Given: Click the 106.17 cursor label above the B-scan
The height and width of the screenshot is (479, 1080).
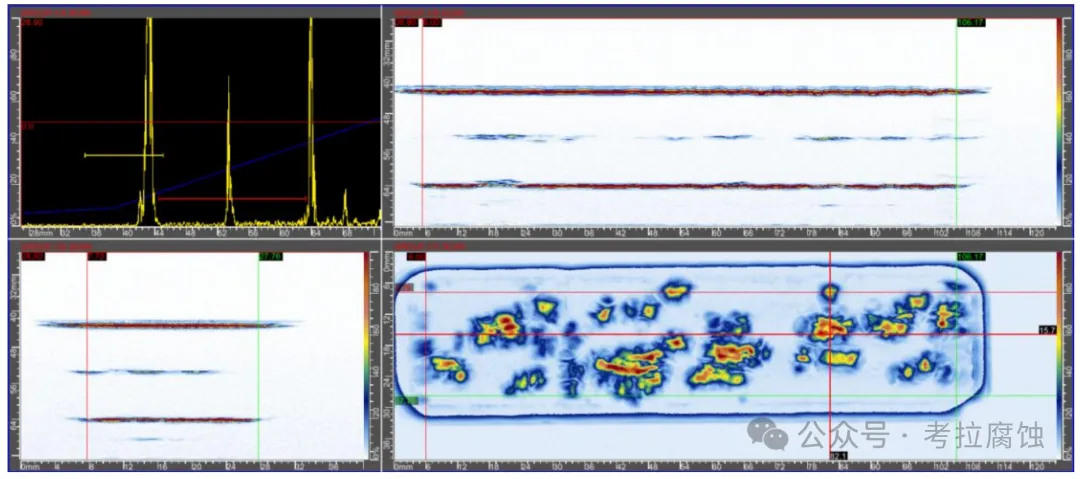Looking at the screenshot, I should click(970, 22).
